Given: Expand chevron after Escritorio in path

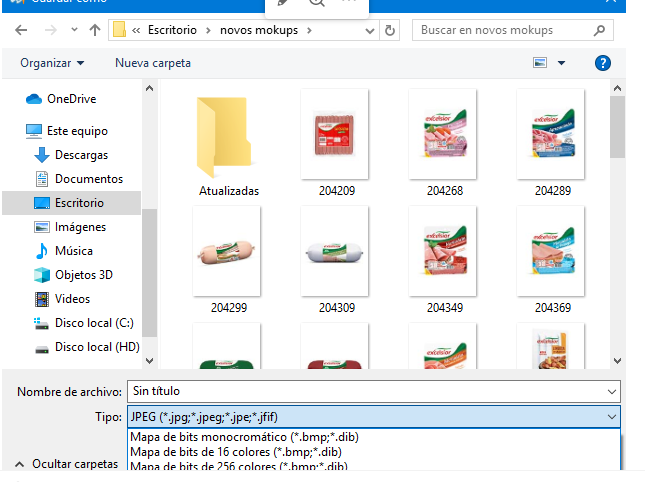Looking at the screenshot, I should (208, 30).
